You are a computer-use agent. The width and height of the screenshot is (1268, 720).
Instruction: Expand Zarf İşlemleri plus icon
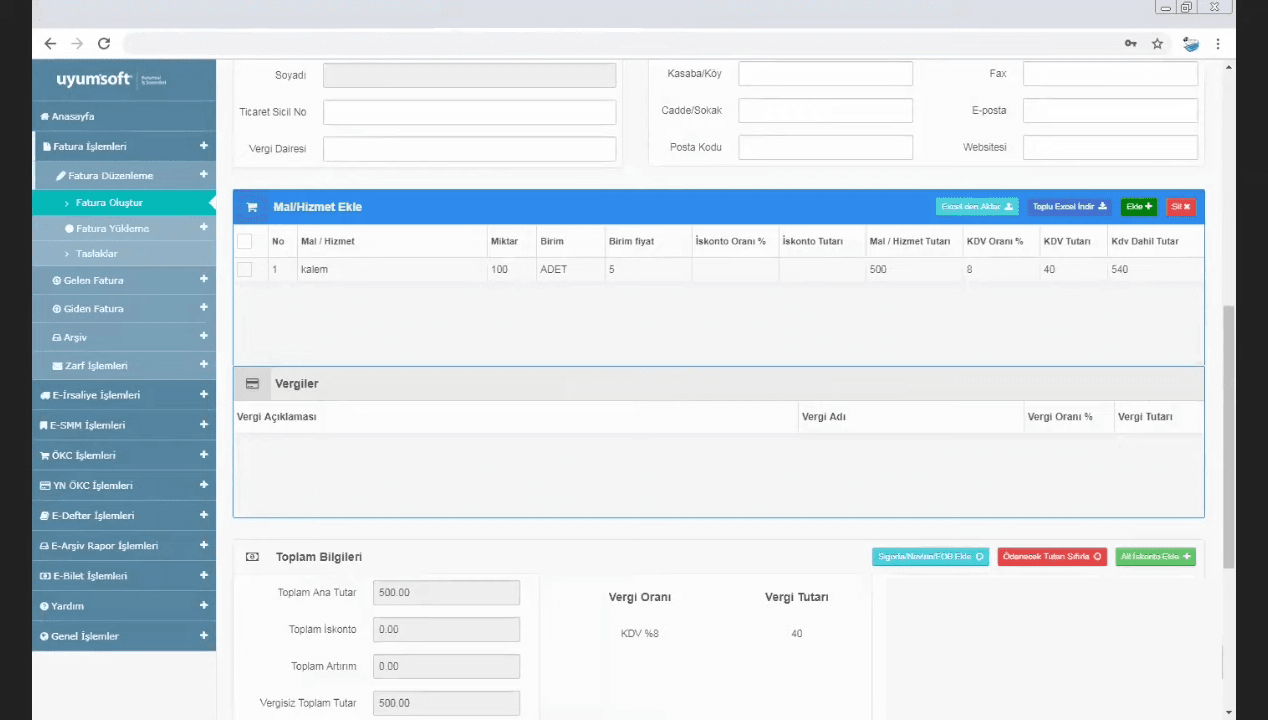click(204, 365)
